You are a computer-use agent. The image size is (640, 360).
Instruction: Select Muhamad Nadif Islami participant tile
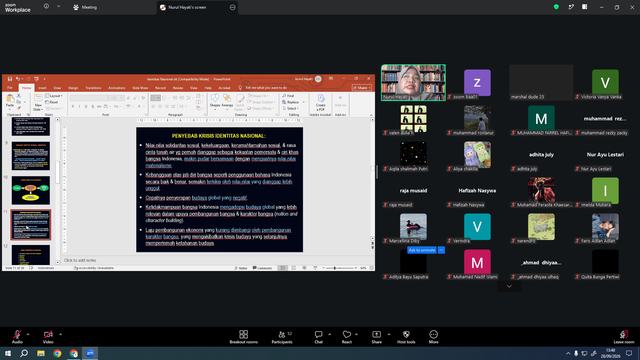477,262
